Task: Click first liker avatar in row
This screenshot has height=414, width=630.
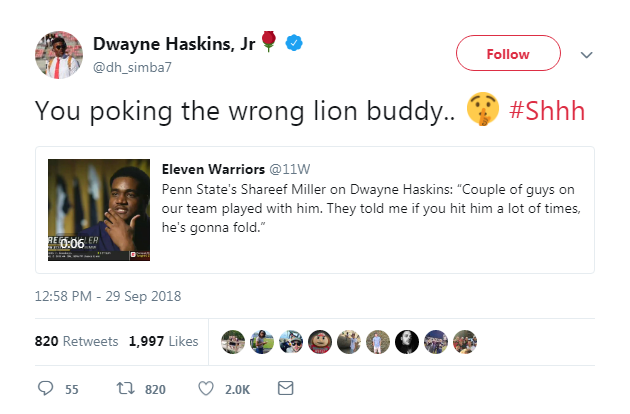Action: coord(233,341)
